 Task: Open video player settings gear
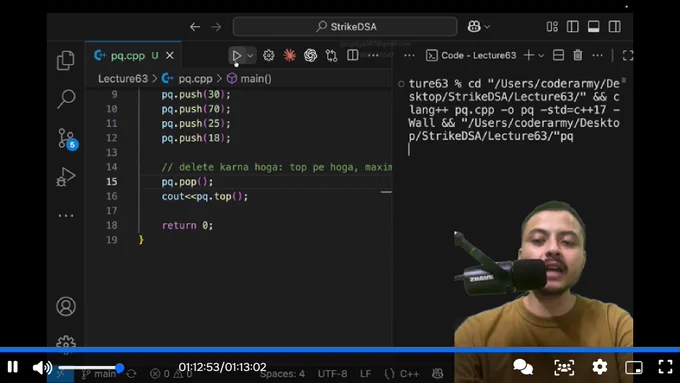point(600,367)
